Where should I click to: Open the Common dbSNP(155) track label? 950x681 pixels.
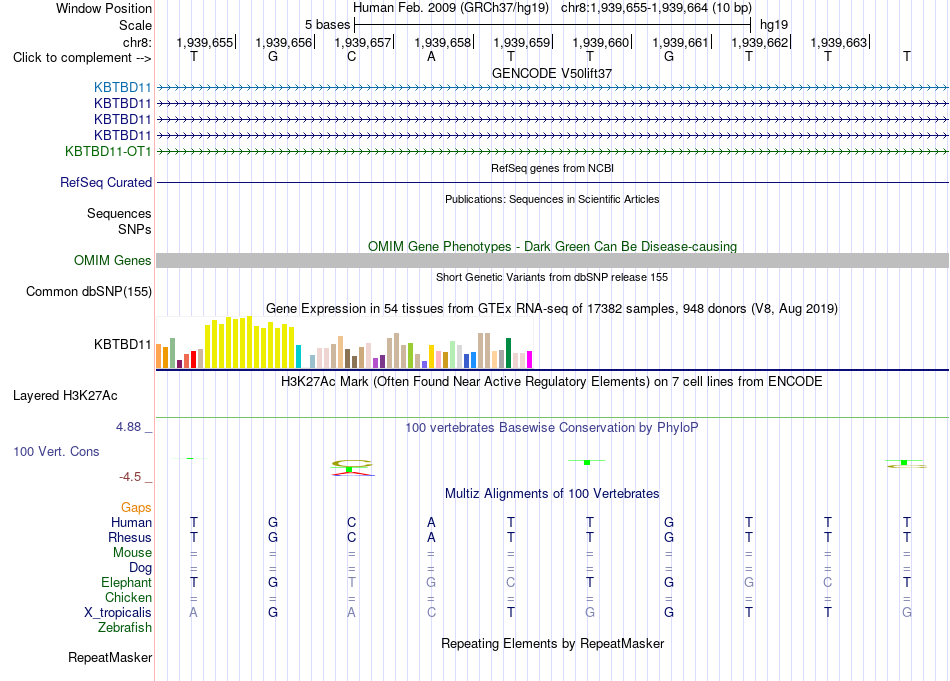coord(88,291)
